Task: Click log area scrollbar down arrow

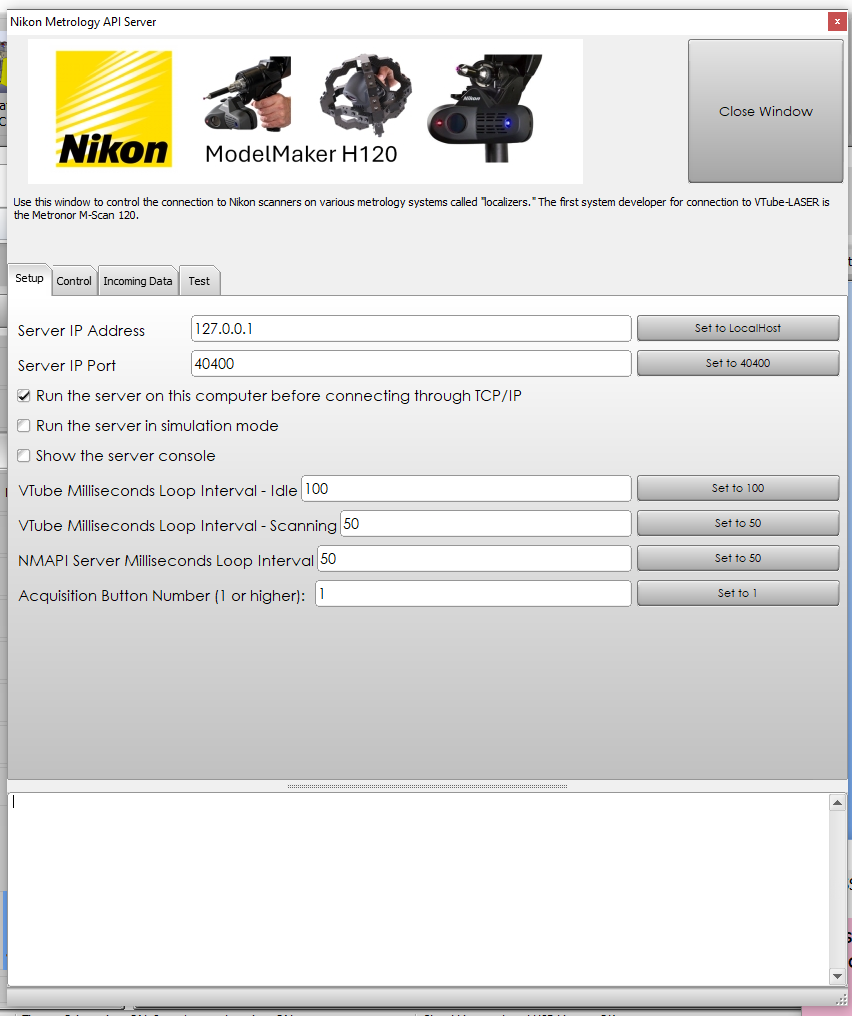Action: (x=837, y=976)
